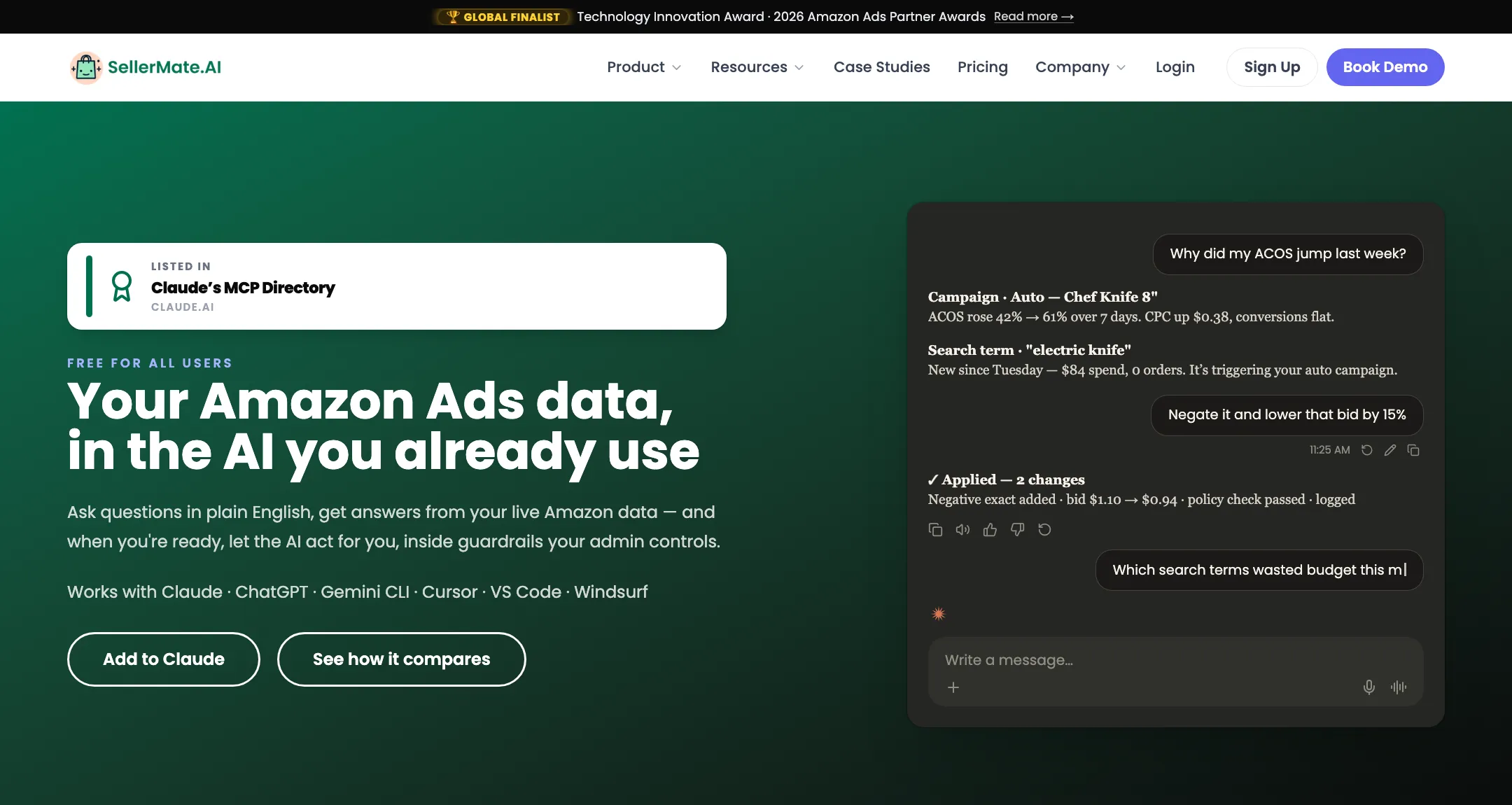The image size is (1512, 805).
Task: Go to the Pricing page
Action: point(983,67)
